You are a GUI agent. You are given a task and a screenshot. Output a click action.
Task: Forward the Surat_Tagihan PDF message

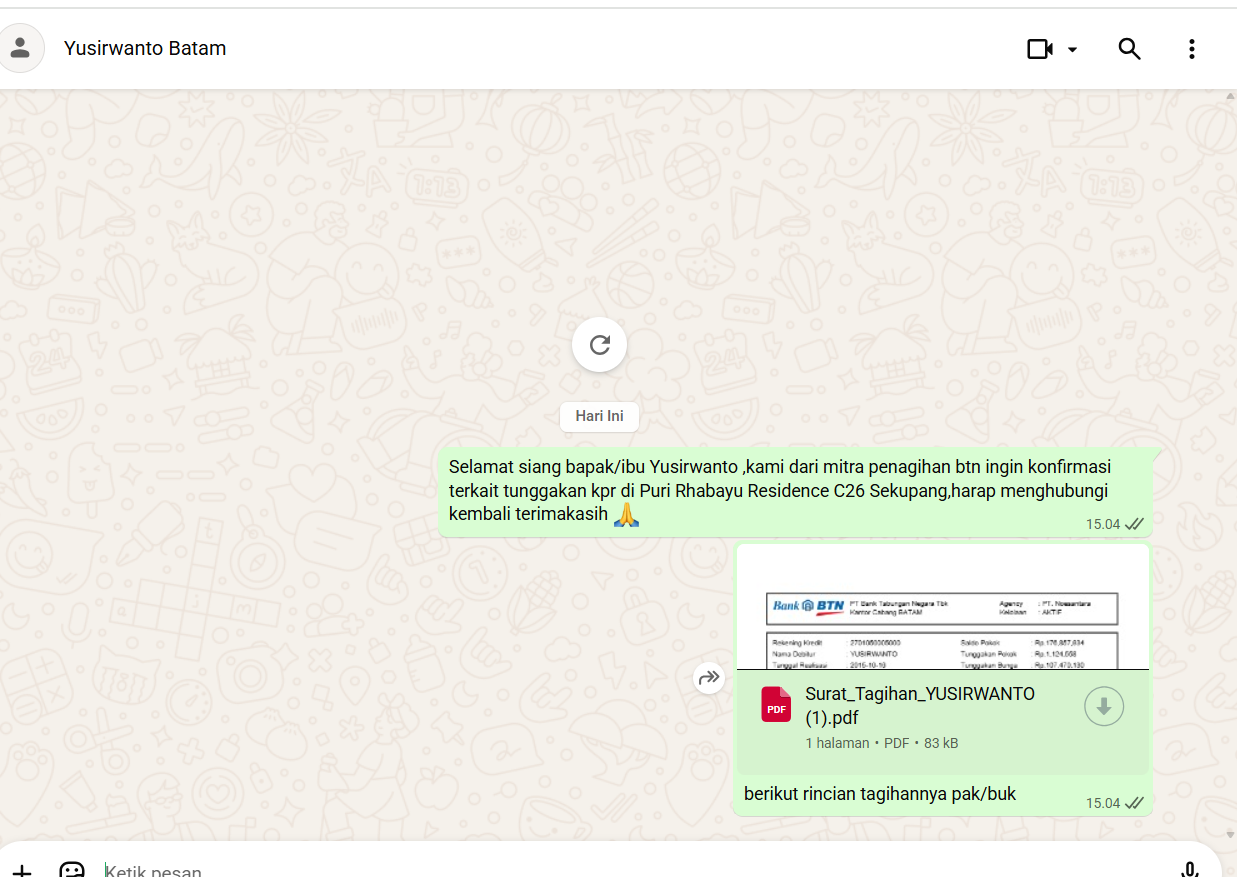pyautogui.click(x=709, y=678)
